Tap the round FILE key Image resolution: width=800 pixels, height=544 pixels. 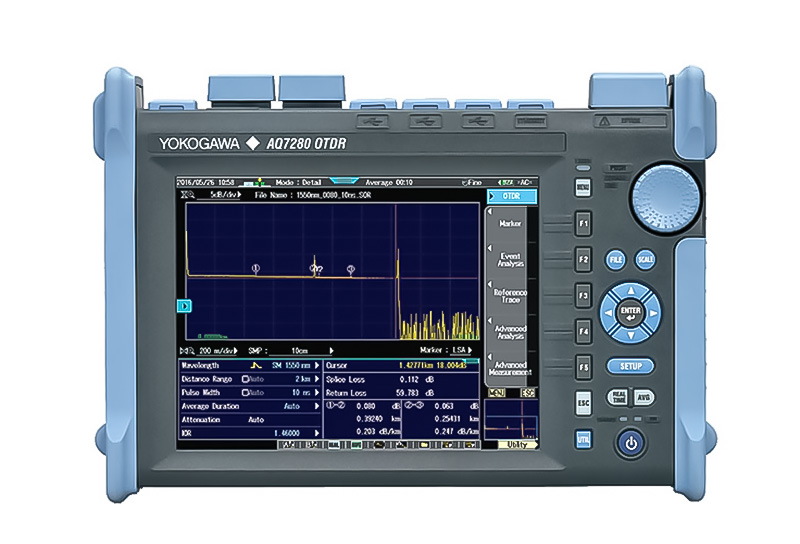click(x=616, y=260)
